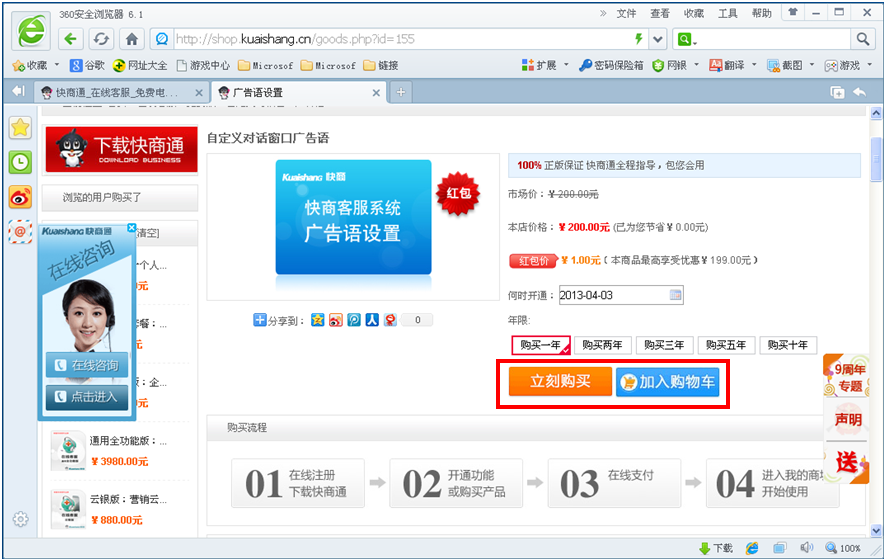Click the 何时开通 date input field
This screenshot has width=885, height=560.
(x=612, y=295)
